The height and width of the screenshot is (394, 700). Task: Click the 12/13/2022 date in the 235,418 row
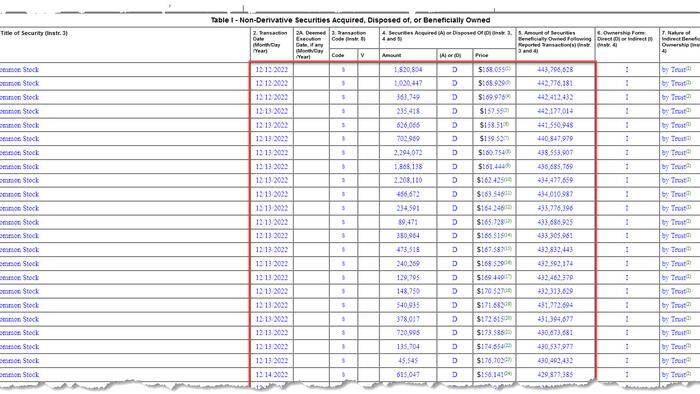[x=271, y=111]
